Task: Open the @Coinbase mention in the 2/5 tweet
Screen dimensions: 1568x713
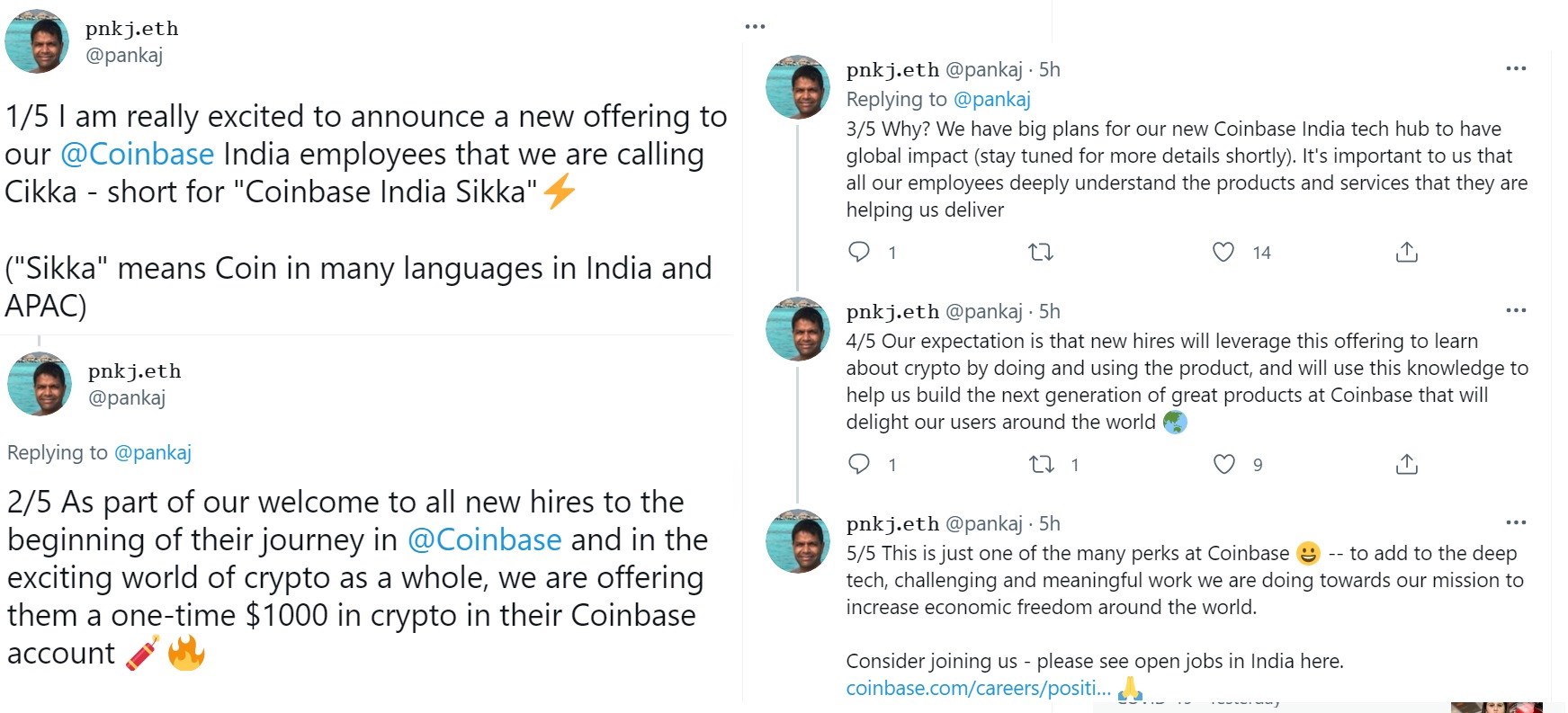Action: [x=485, y=540]
